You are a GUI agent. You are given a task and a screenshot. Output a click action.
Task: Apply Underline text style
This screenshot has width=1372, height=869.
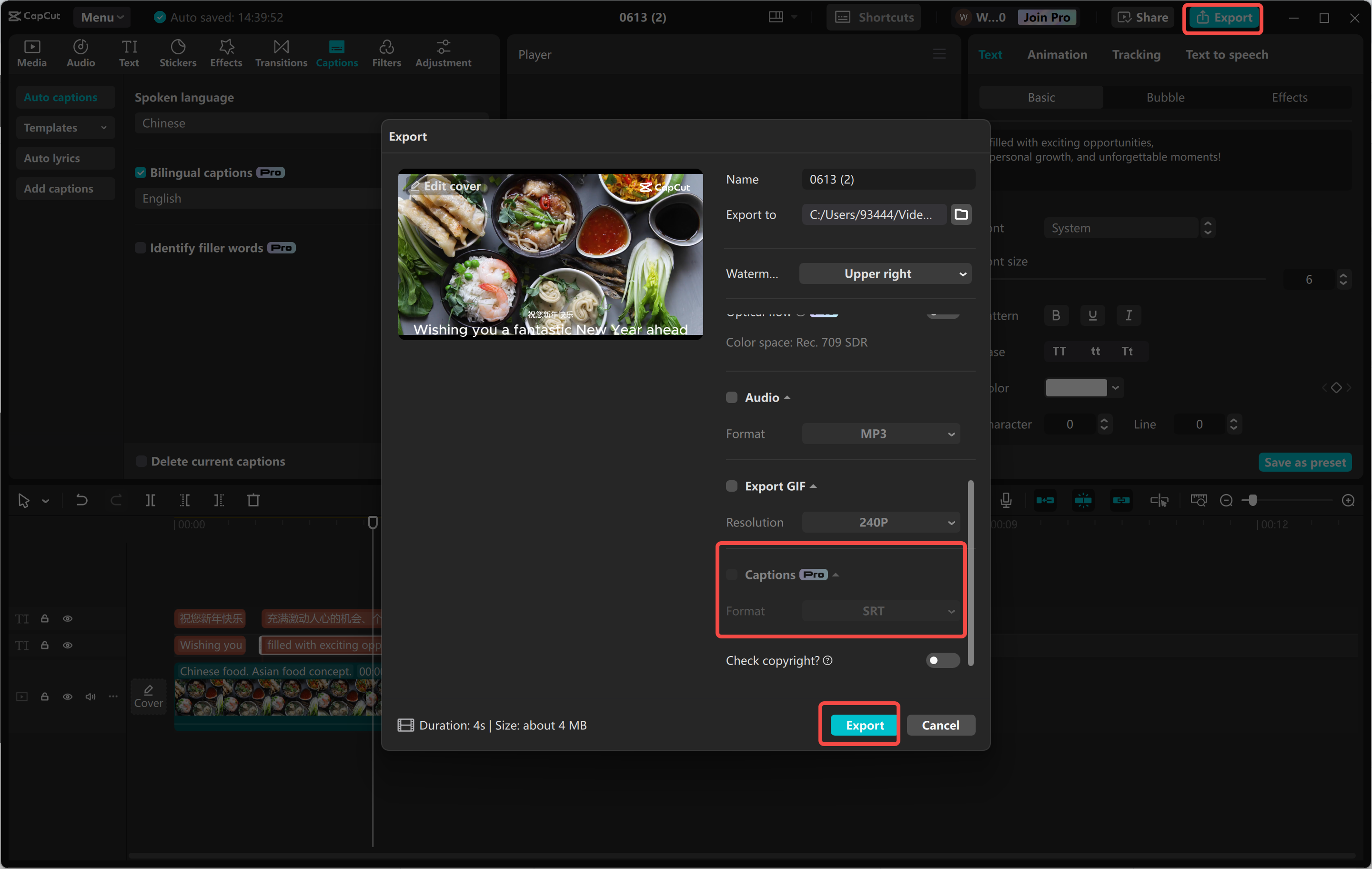1092,315
